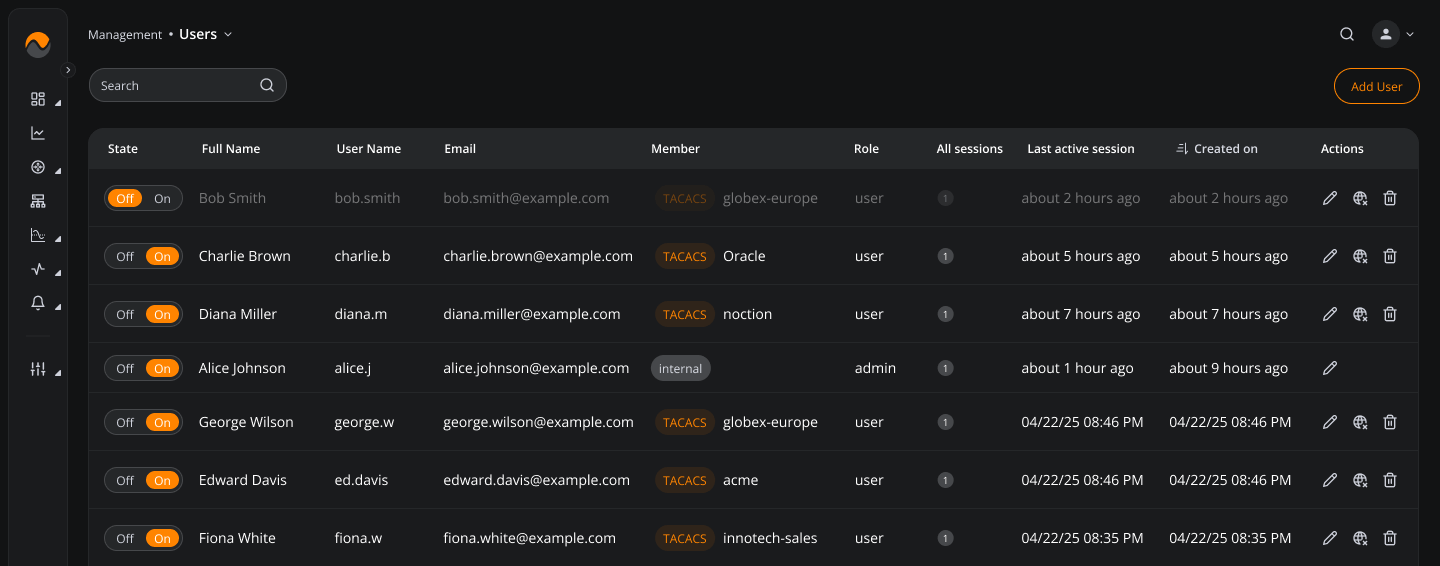This screenshot has width=1440, height=566.
Task: Expand the sidebar with the chevron handle
Action: pos(68,70)
